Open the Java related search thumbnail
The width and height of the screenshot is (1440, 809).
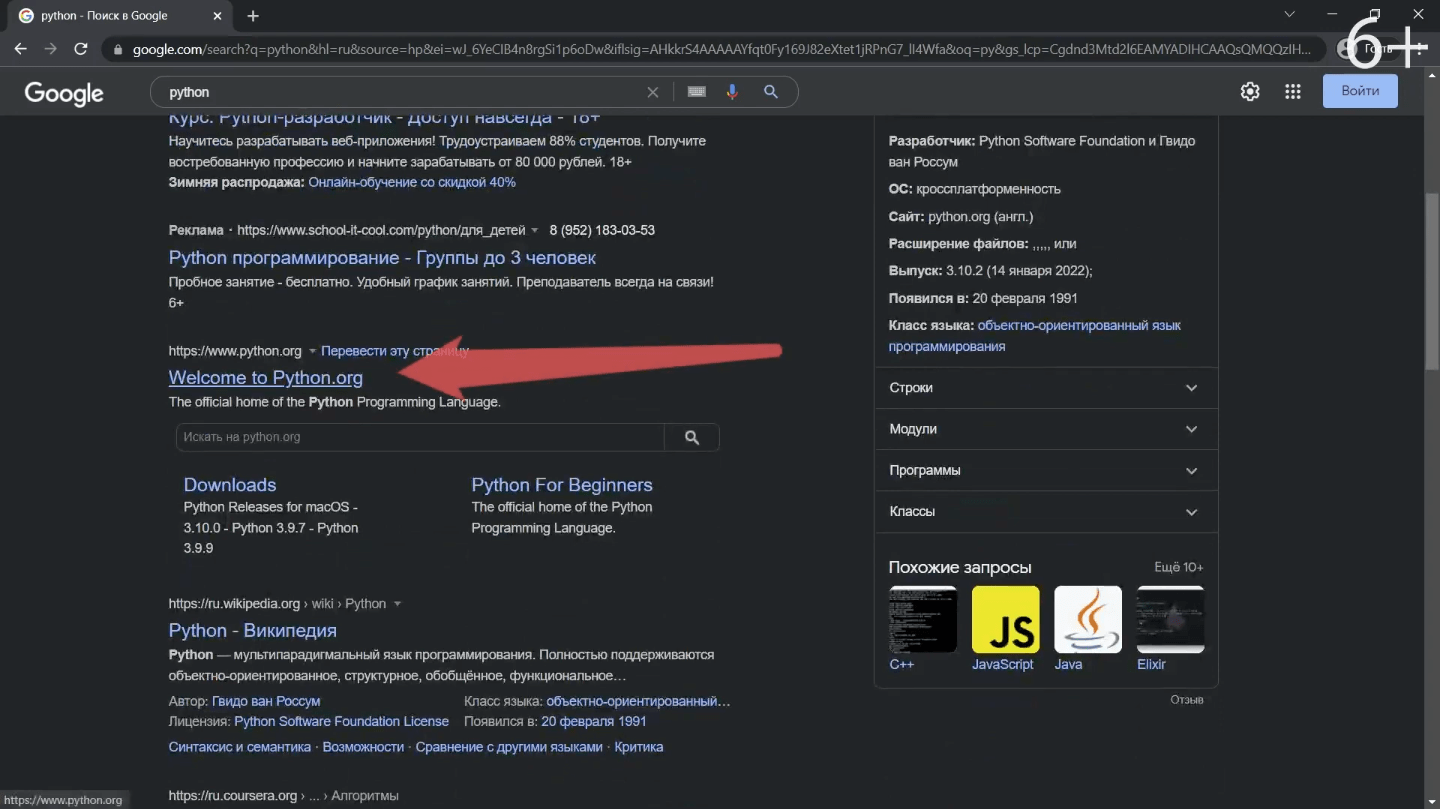pyautogui.click(x=1088, y=619)
